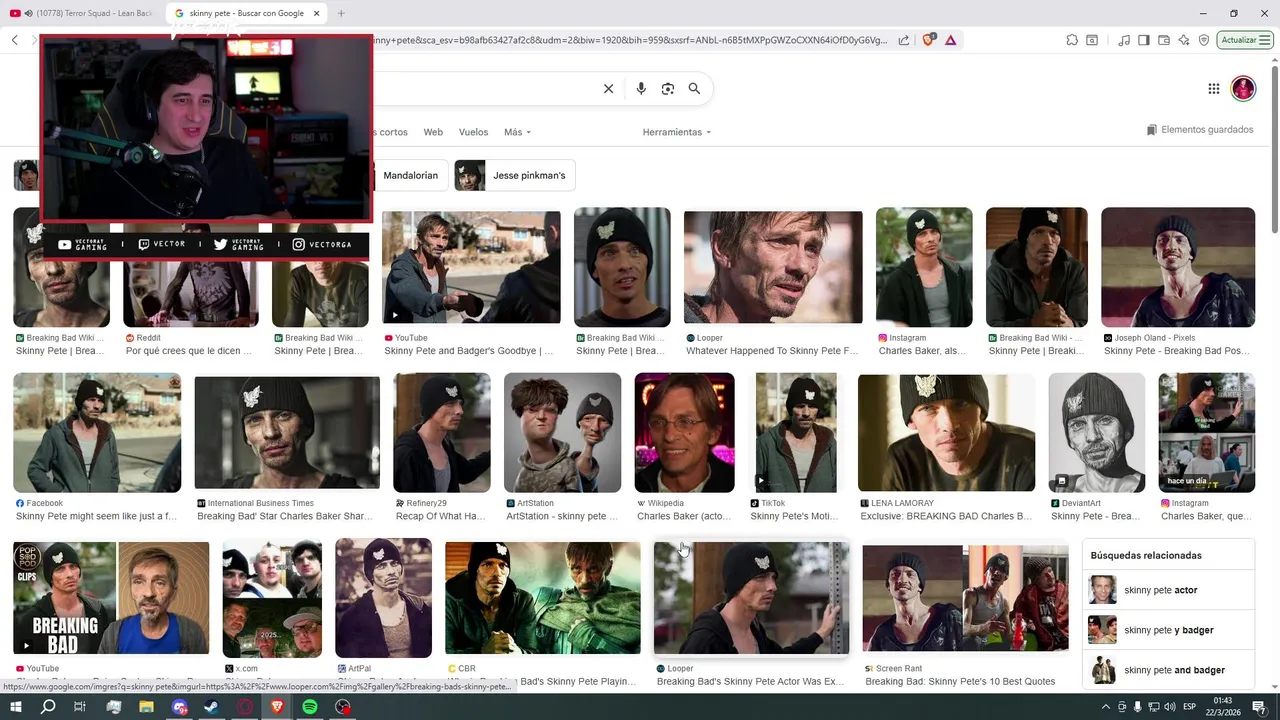Open the Joseph Oland Pixels poster image

tap(1178, 267)
